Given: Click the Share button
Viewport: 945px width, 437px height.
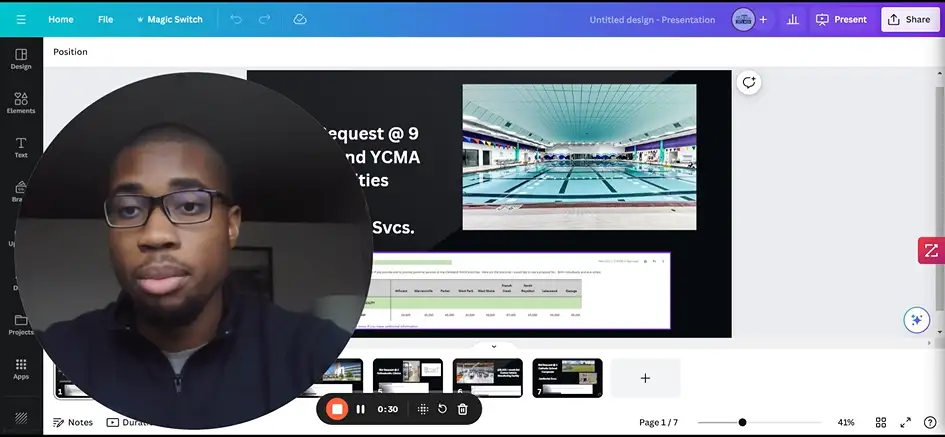Looking at the screenshot, I should (x=909, y=19).
